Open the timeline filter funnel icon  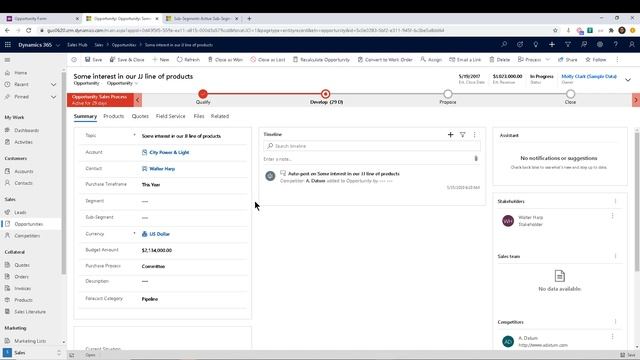pyautogui.click(x=462, y=134)
